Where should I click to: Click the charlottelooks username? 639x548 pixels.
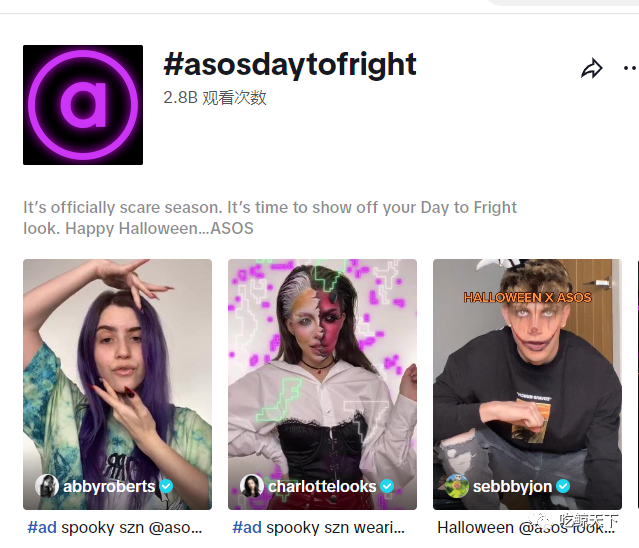coord(322,486)
